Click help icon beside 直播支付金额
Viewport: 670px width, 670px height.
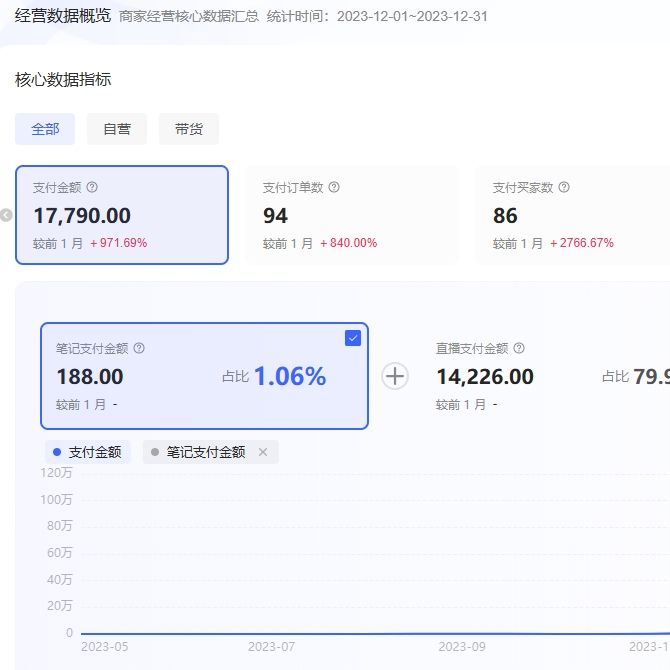tap(519, 348)
